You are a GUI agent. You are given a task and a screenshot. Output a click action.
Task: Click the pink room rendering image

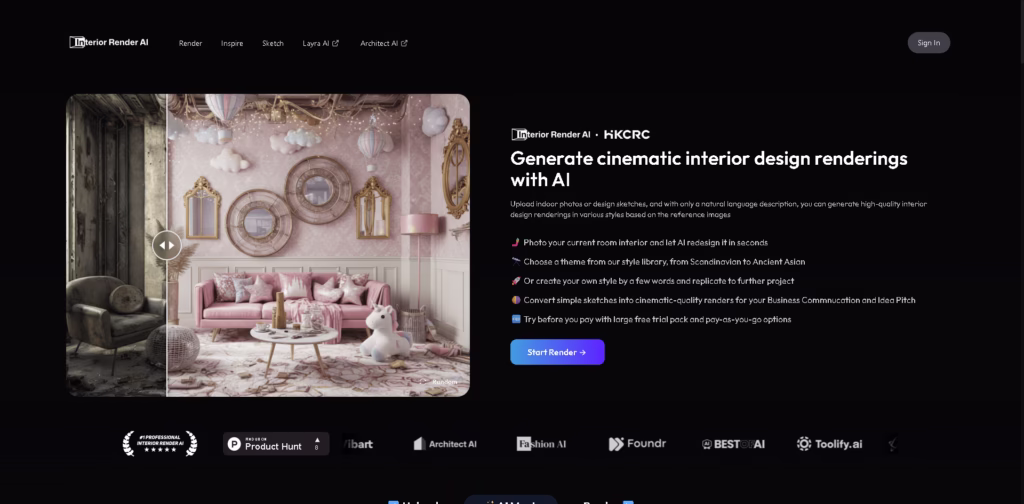[x=320, y=245]
